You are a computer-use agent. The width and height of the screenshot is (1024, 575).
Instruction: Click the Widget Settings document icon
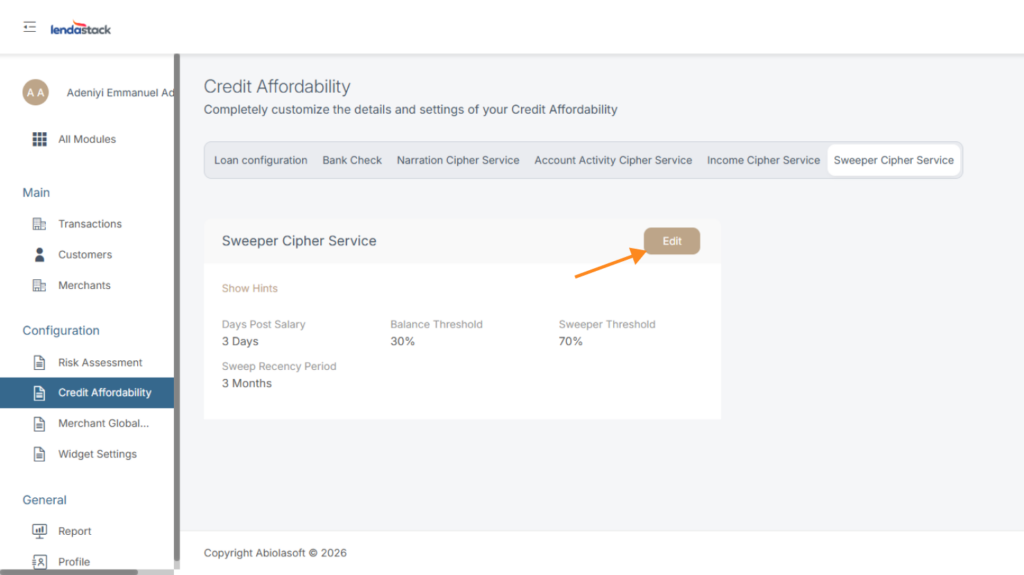click(x=40, y=454)
